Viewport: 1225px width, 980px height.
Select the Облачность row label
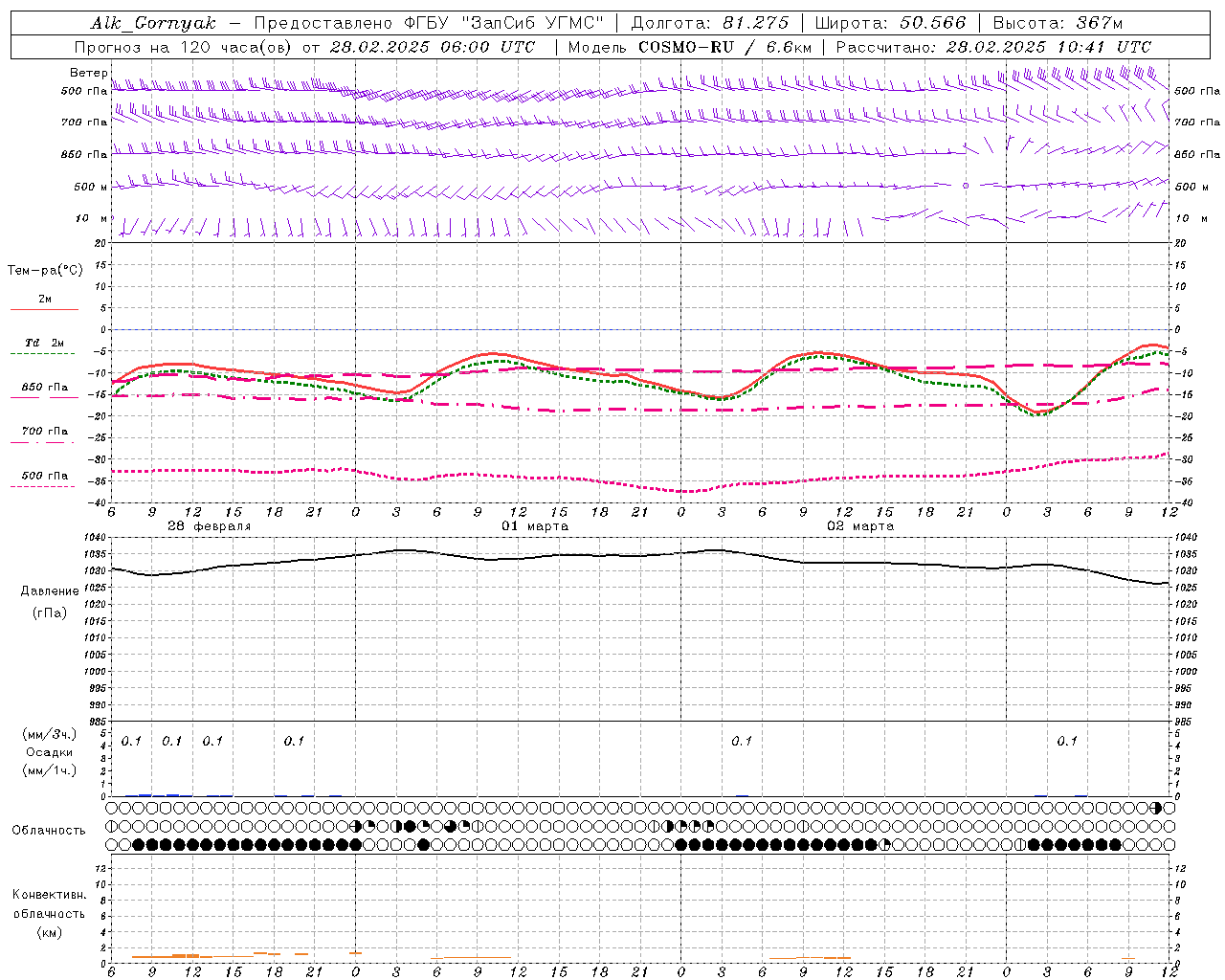click(49, 830)
